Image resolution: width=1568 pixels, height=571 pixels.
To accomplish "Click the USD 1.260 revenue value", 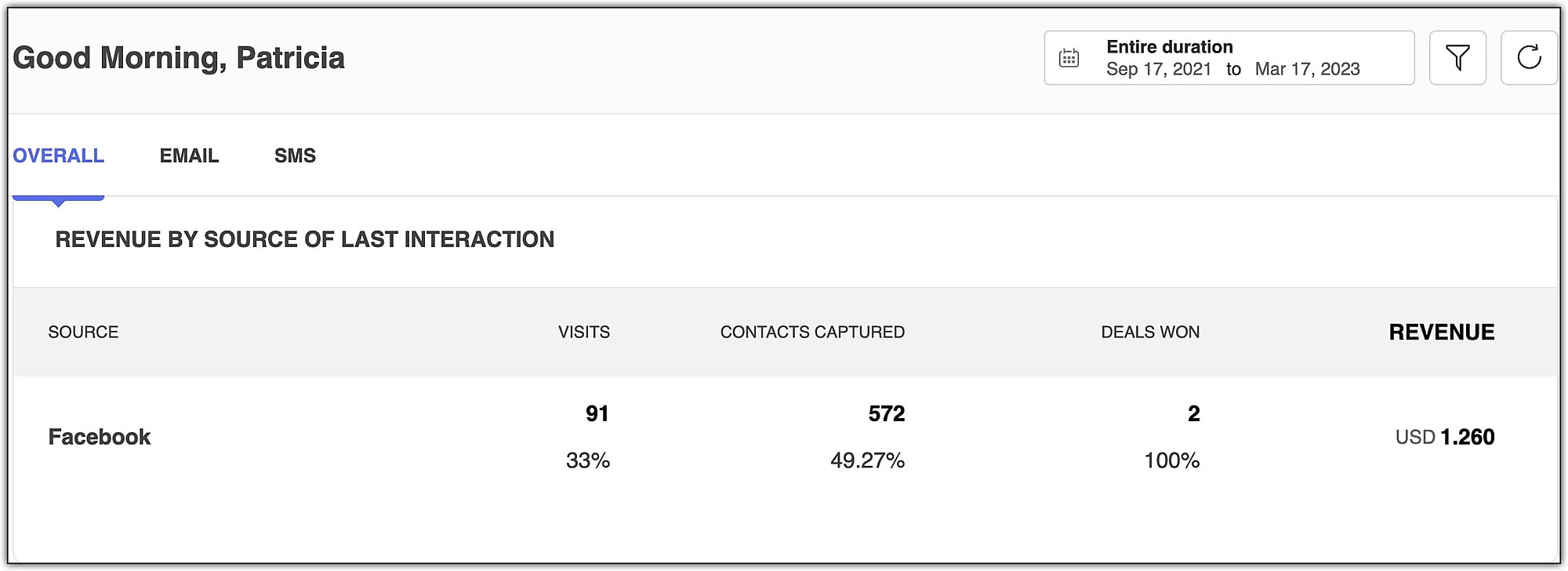I will tap(1444, 437).
